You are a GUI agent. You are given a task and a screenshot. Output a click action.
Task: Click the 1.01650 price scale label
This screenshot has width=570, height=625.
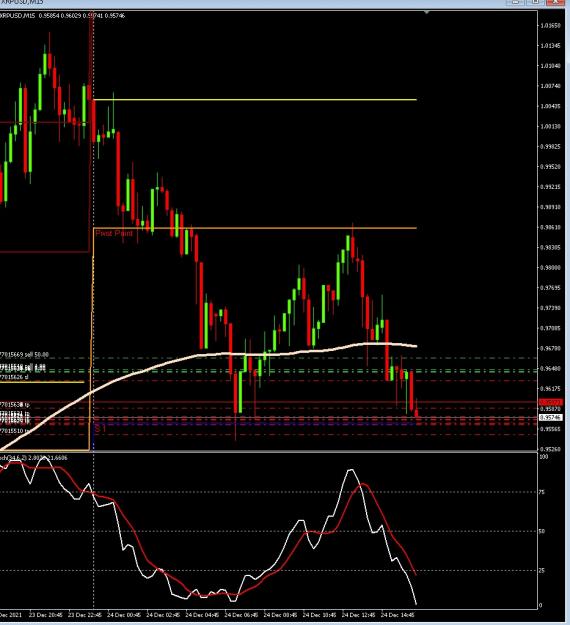tap(550, 25)
